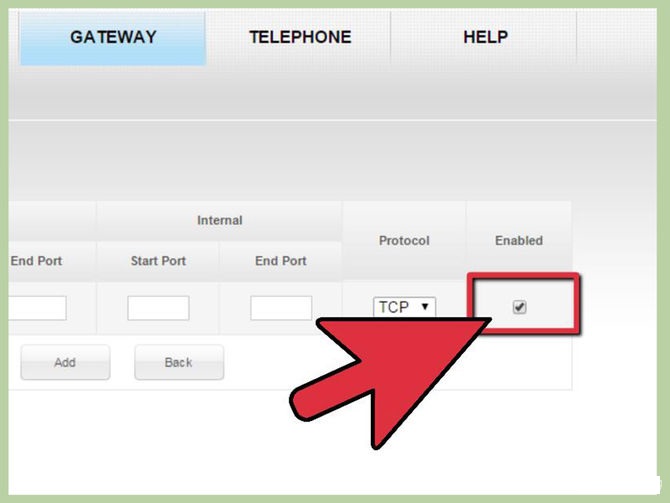Click the Add button

click(x=65, y=362)
